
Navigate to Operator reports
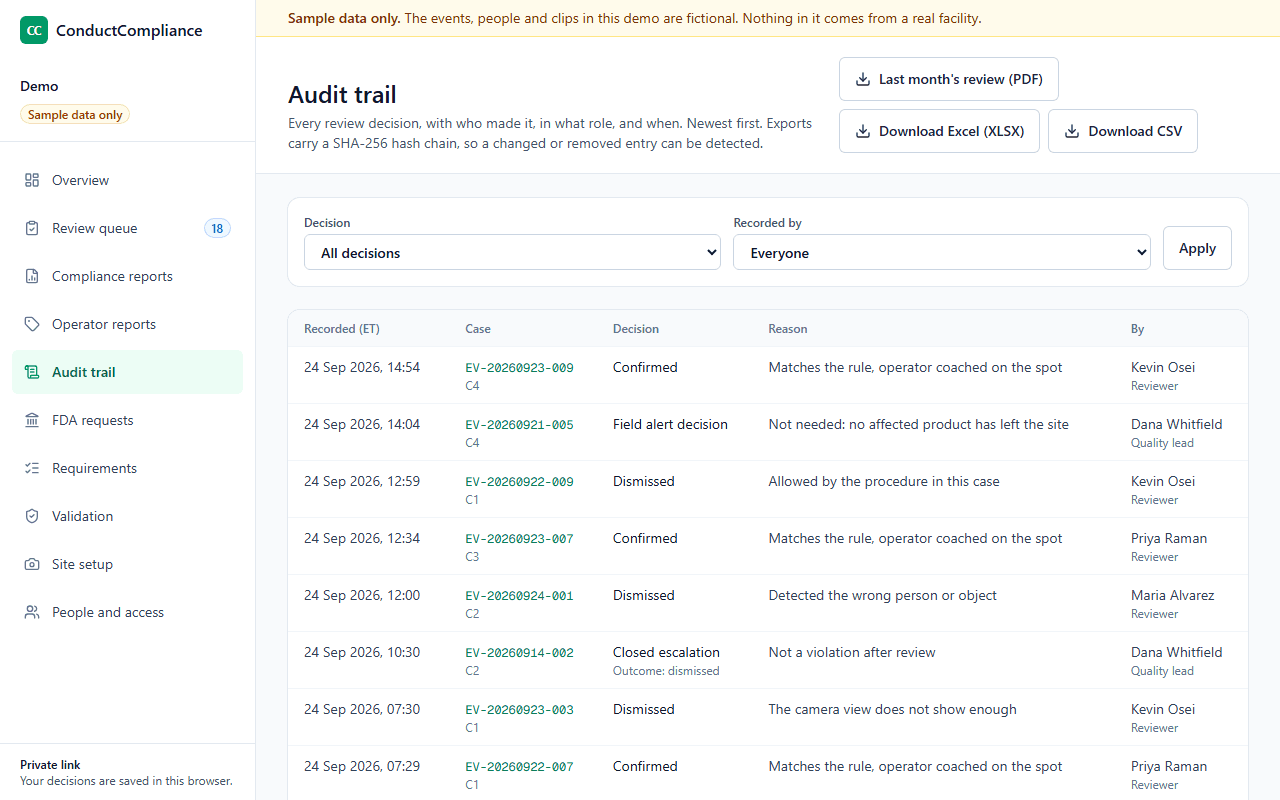tap(127, 324)
